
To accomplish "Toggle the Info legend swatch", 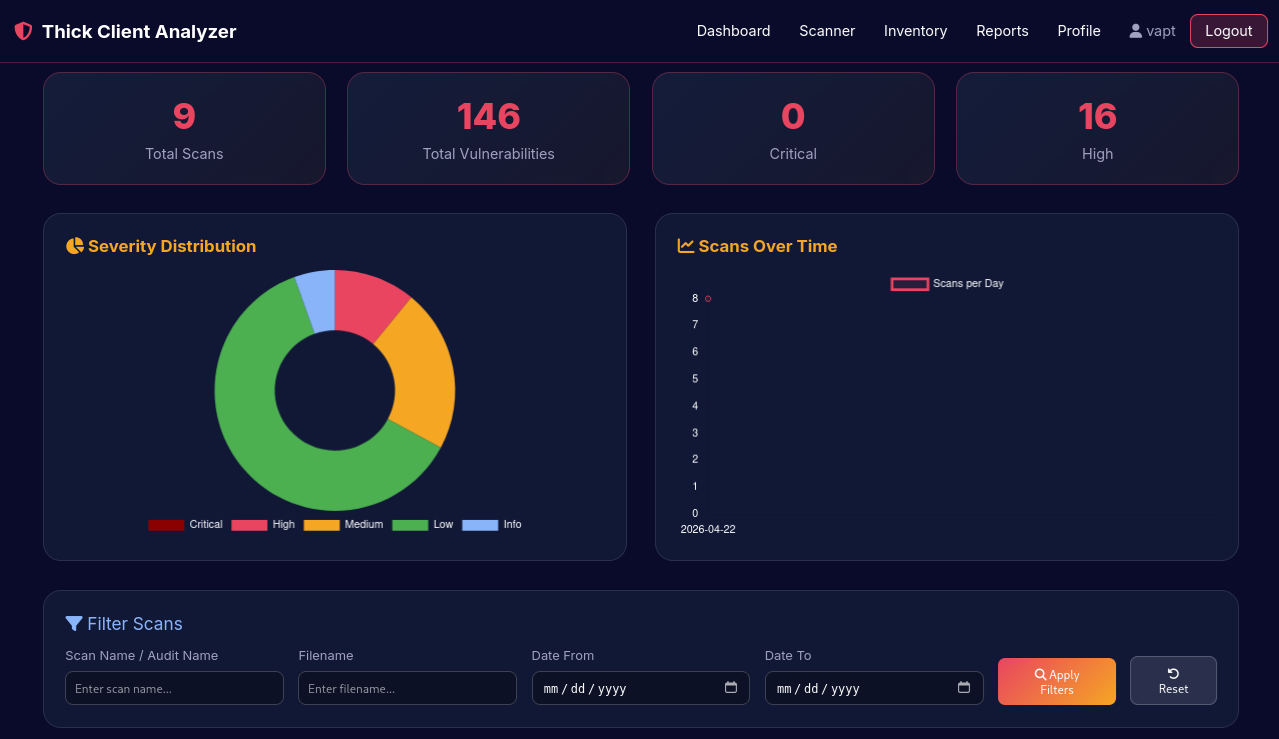I will [480, 525].
